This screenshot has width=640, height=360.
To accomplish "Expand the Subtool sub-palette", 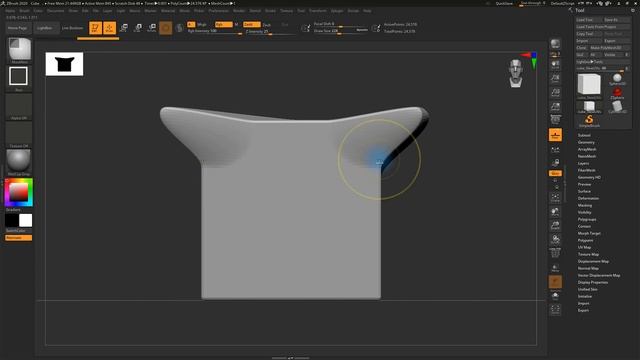I will [584, 135].
